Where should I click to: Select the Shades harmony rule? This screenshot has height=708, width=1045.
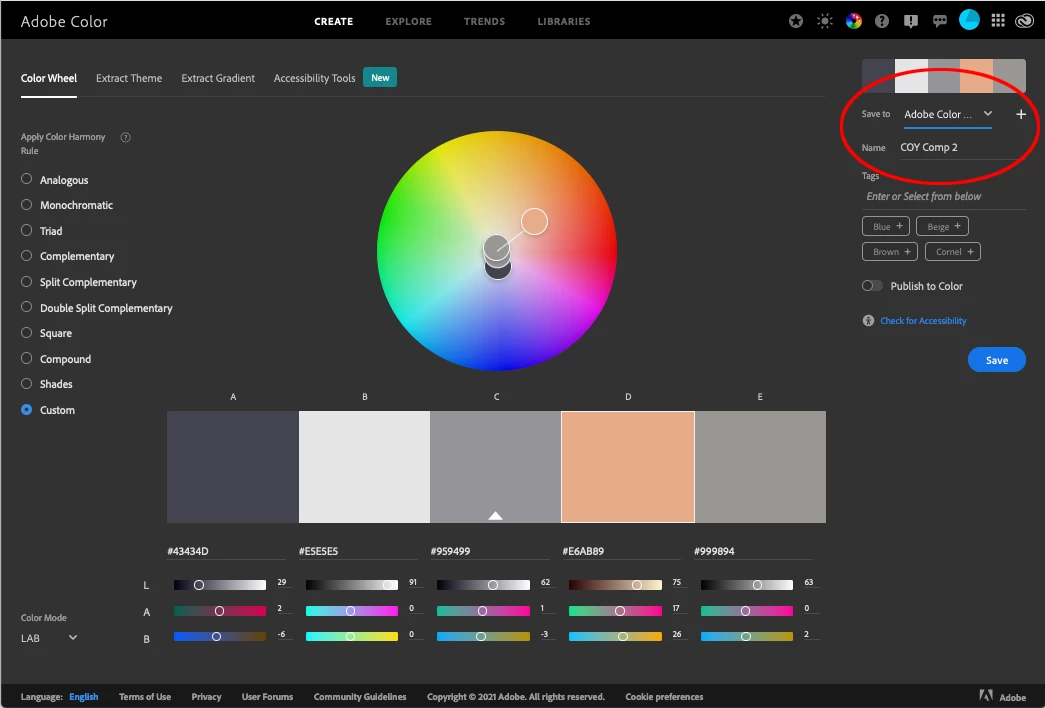tap(47, 385)
